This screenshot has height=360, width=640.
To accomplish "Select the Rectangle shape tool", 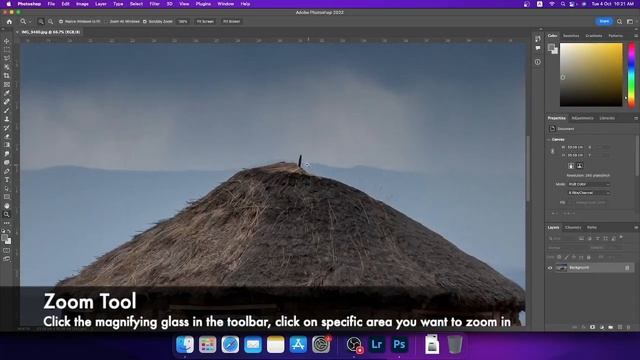I will tap(7, 197).
